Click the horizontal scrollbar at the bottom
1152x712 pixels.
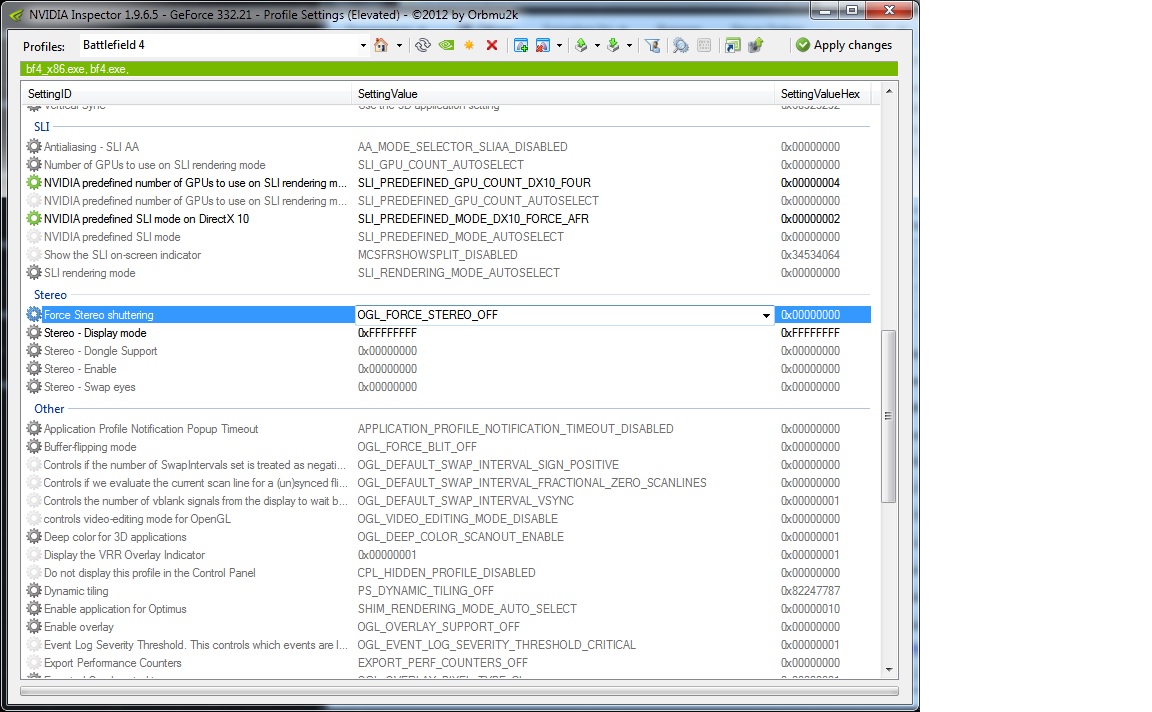click(x=459, y=691)
